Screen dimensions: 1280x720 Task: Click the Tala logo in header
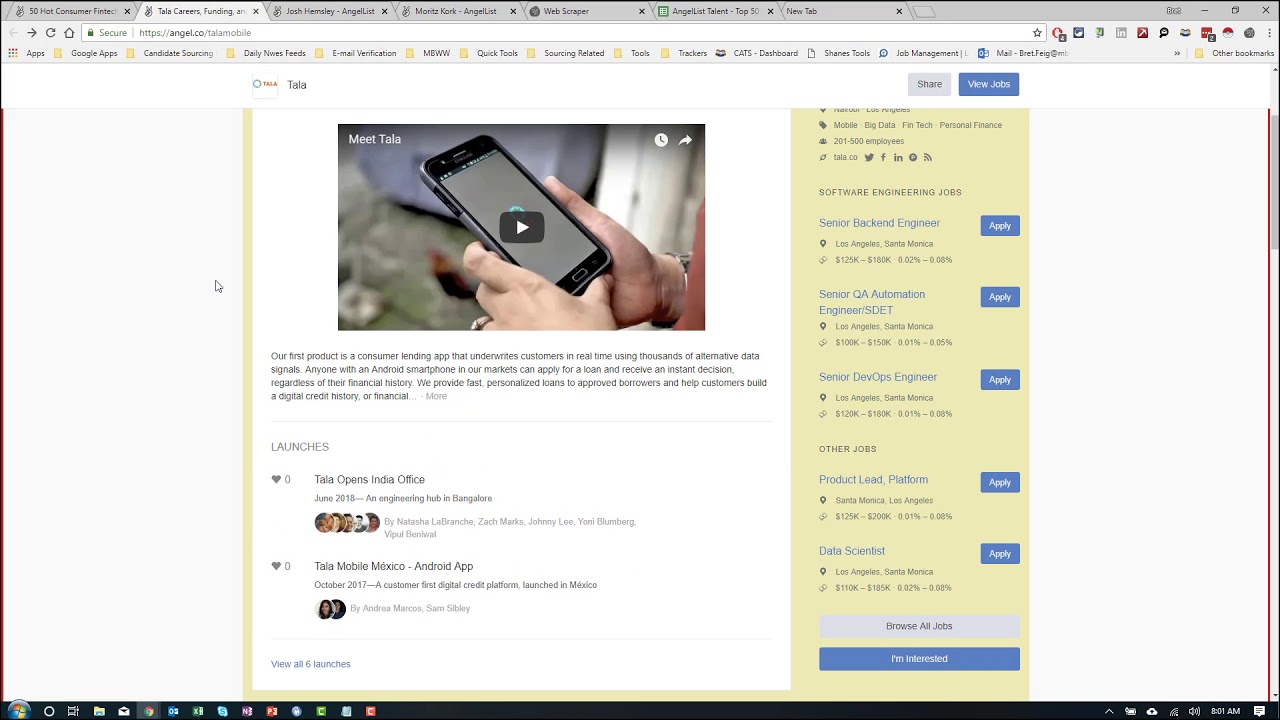[x=265, y=84]
